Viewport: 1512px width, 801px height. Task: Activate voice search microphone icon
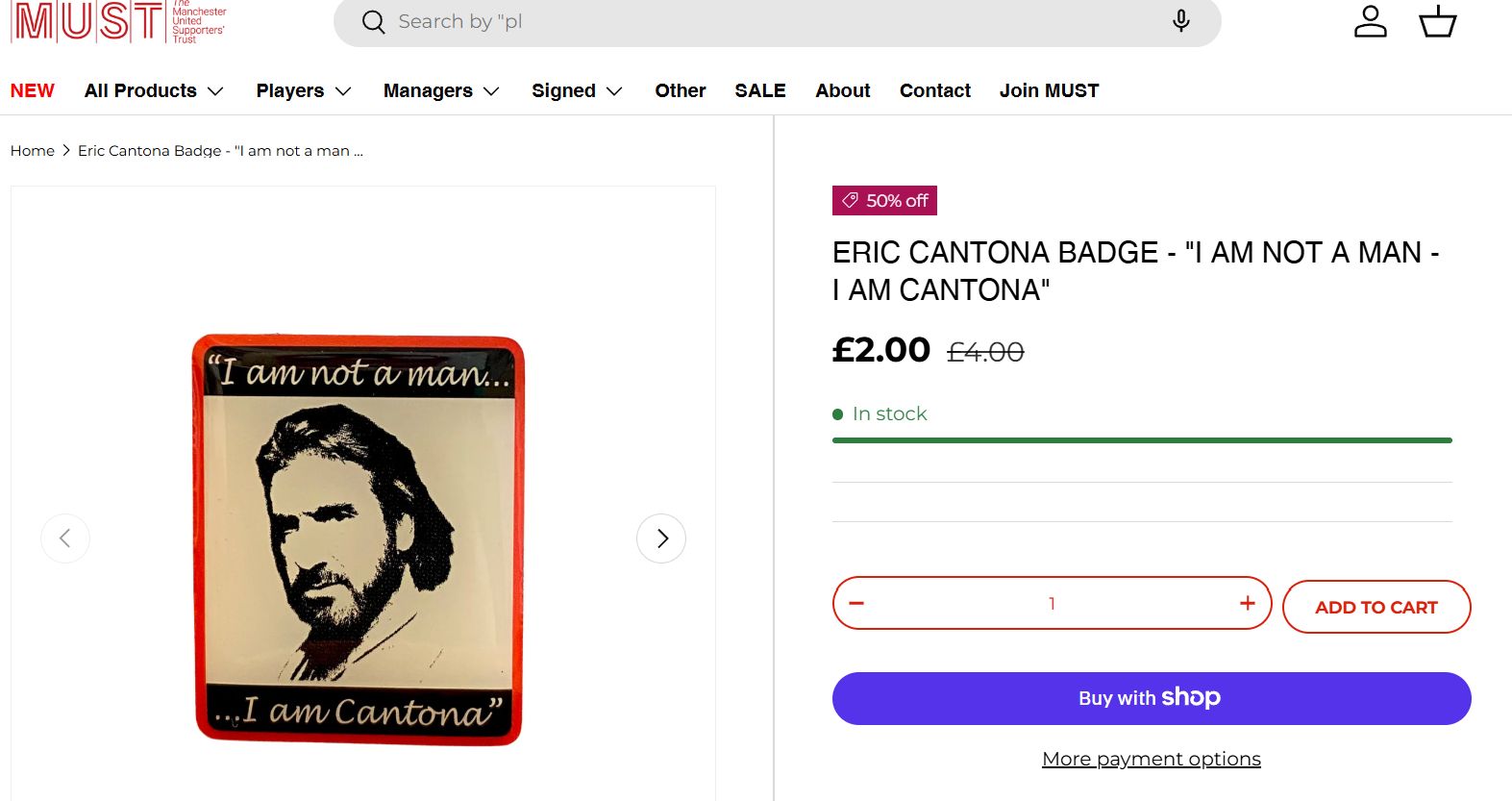(1181, 21)
